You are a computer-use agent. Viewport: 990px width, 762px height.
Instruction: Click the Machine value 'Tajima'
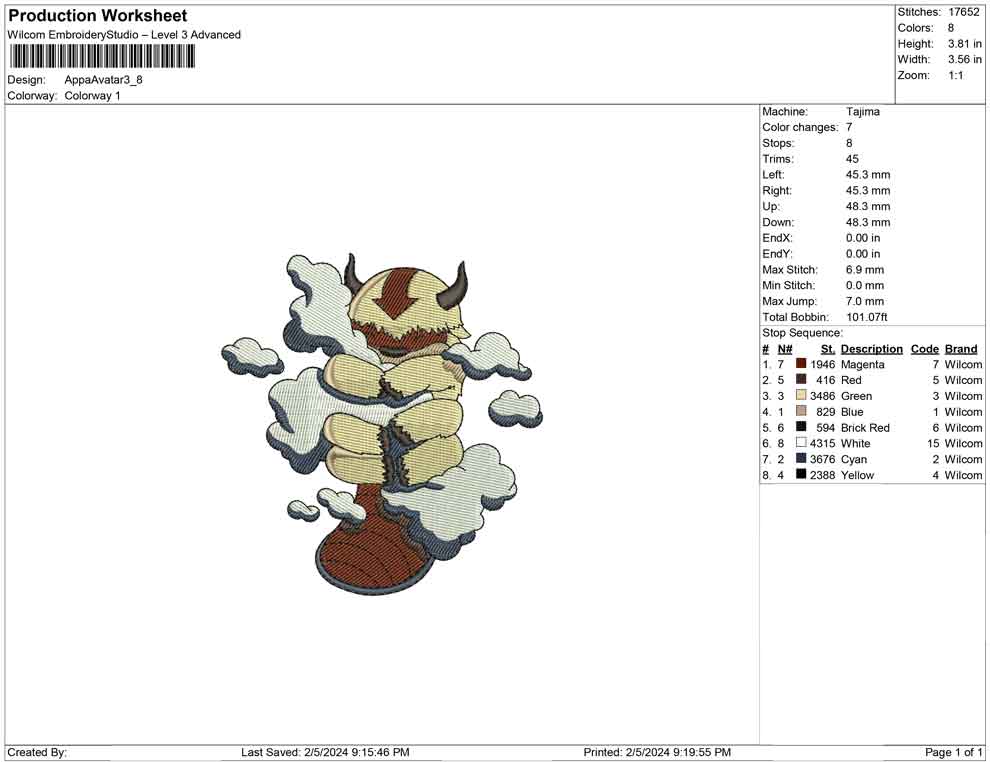[x=862, y=111]
